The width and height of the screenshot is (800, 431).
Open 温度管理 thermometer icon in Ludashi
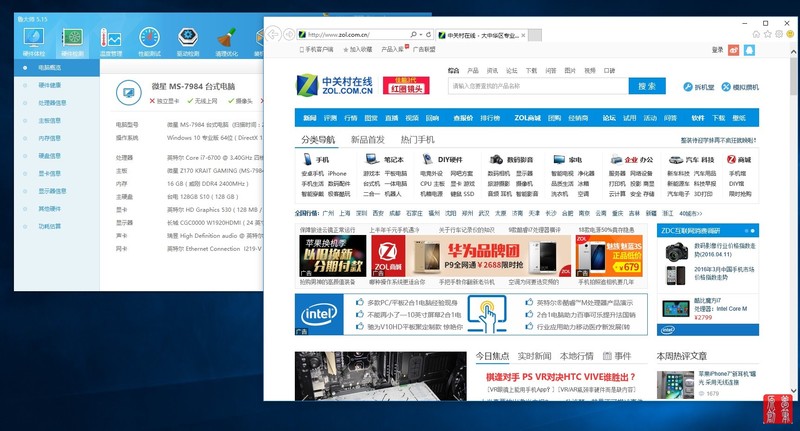click(111, 38)
